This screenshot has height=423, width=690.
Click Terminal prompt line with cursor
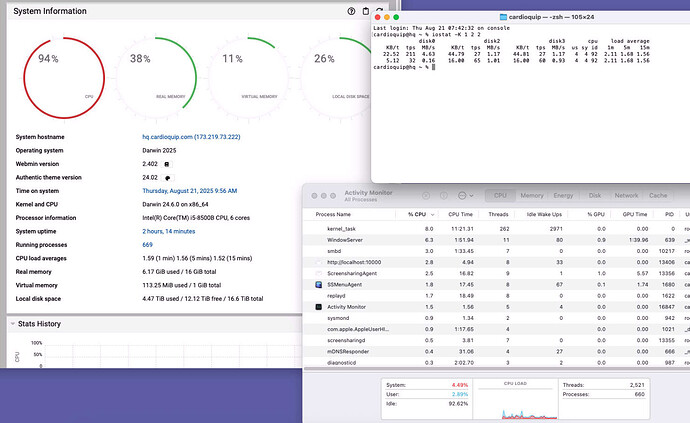pyautogui.click(x=404, y=67)
